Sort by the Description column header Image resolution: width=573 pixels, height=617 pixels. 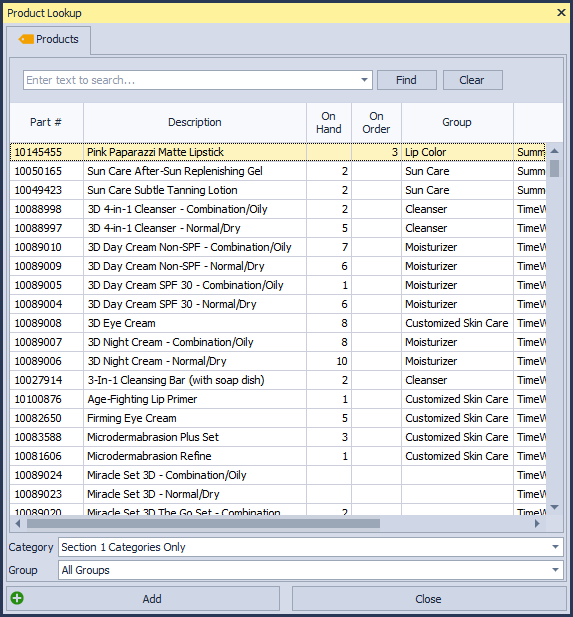(195, 122)
